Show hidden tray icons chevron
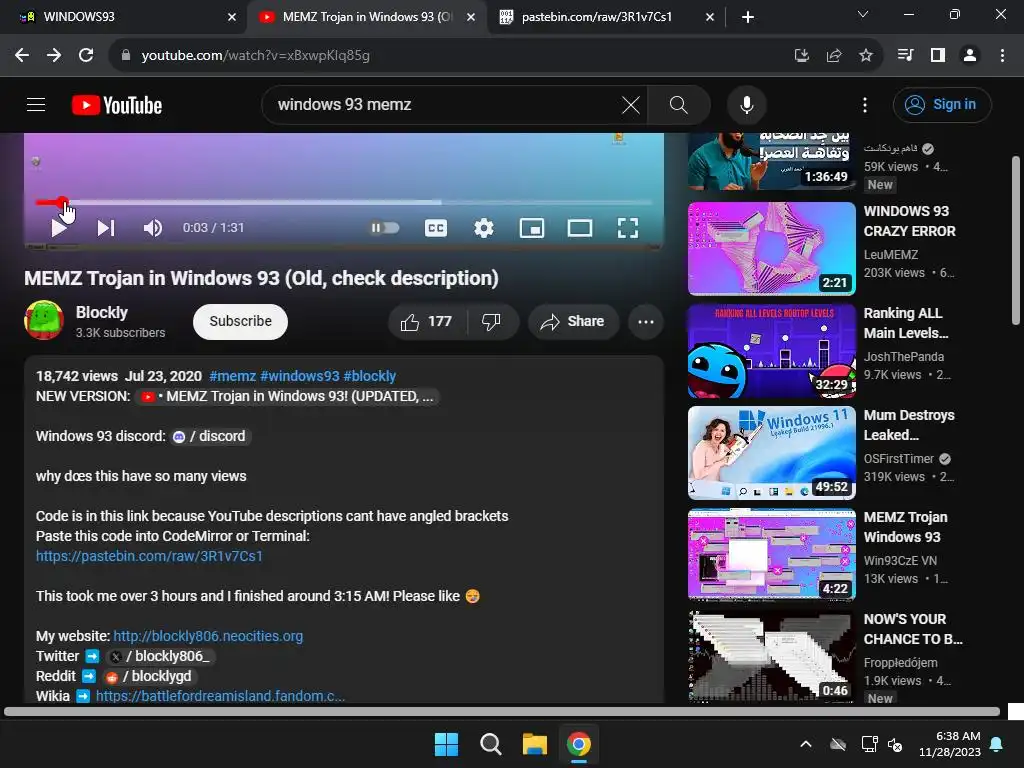The image size is (1024, 768). pyautogui.click(x=806, y=744)
